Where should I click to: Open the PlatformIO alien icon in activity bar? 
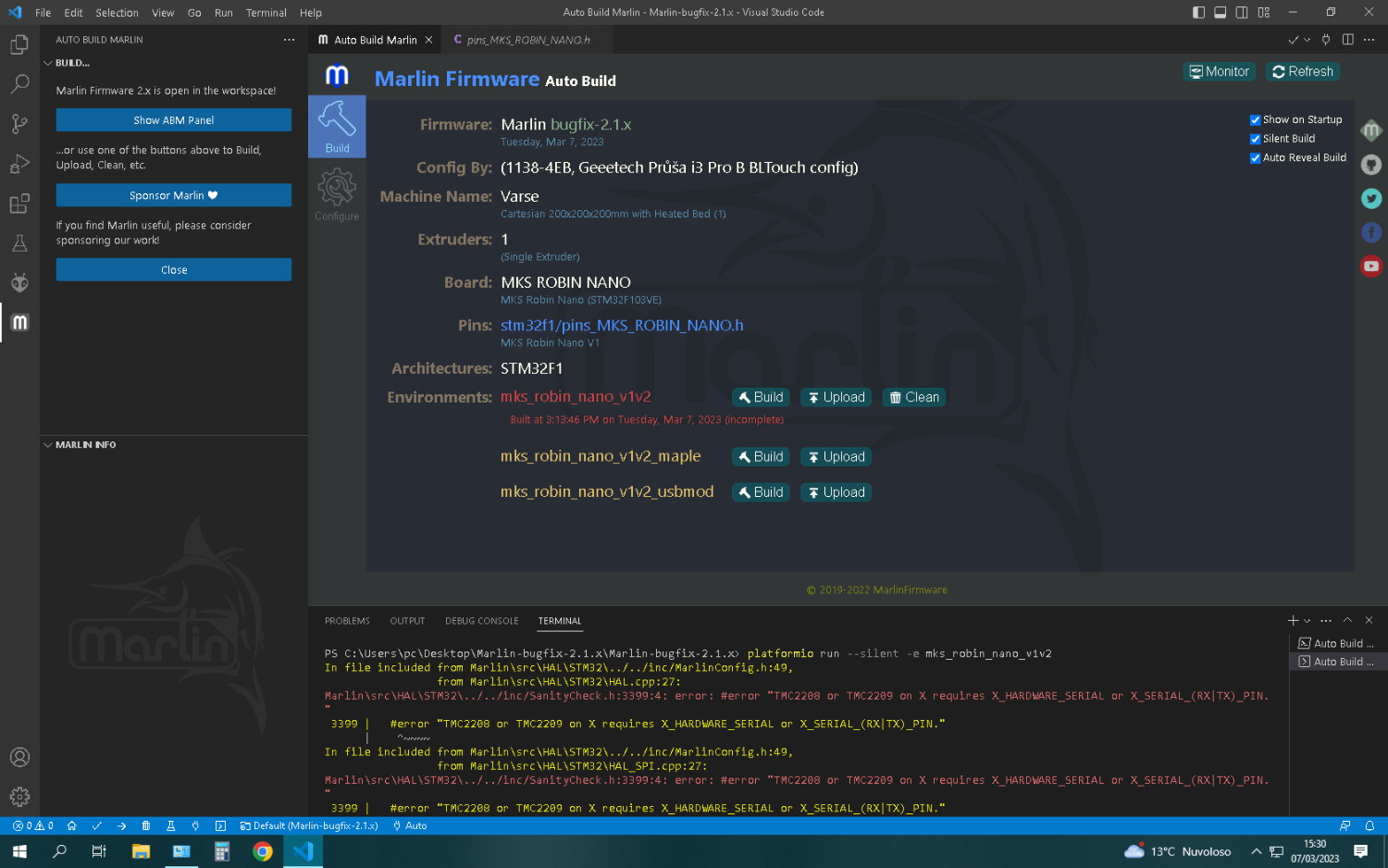click(x=19, y=282)
